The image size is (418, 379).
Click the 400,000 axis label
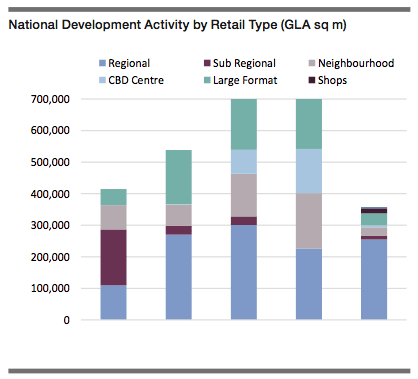pos(50,194)
